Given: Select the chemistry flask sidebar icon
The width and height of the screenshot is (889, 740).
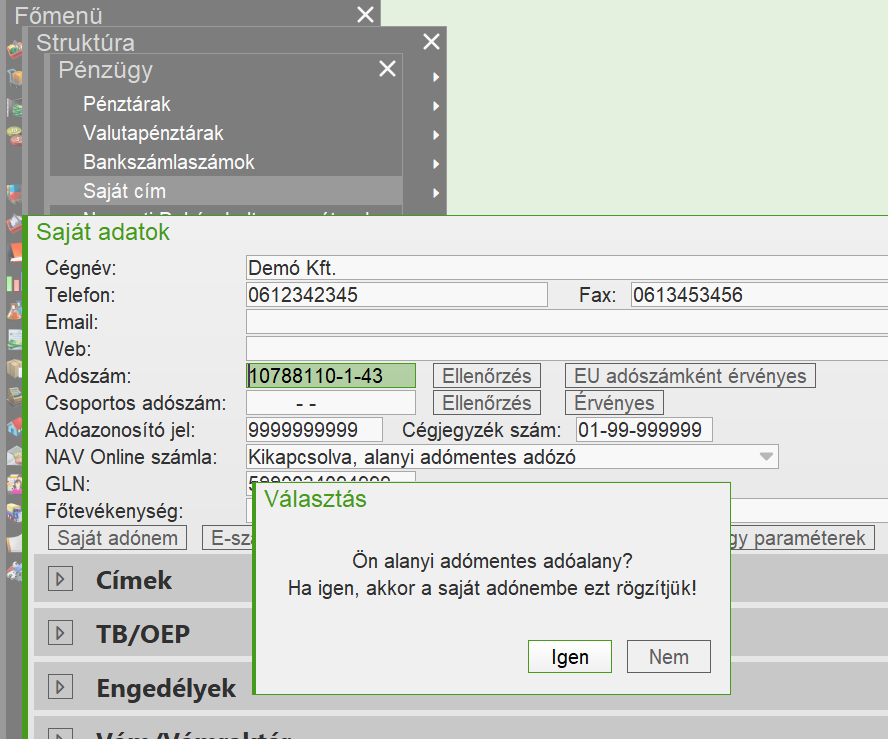Looking at the screenshot, I should pos(14,310).
